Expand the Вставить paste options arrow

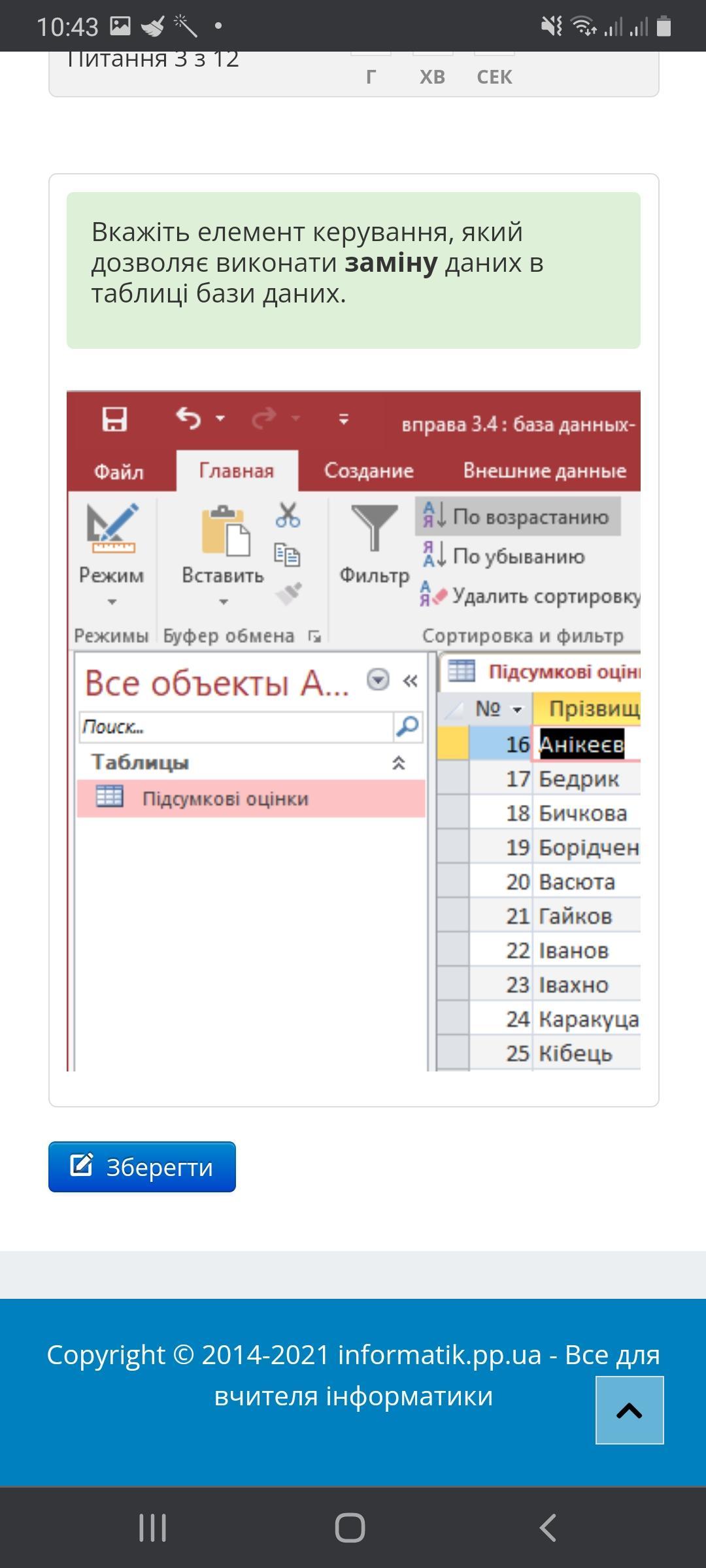pyautogui.click(x=224, y=602)
